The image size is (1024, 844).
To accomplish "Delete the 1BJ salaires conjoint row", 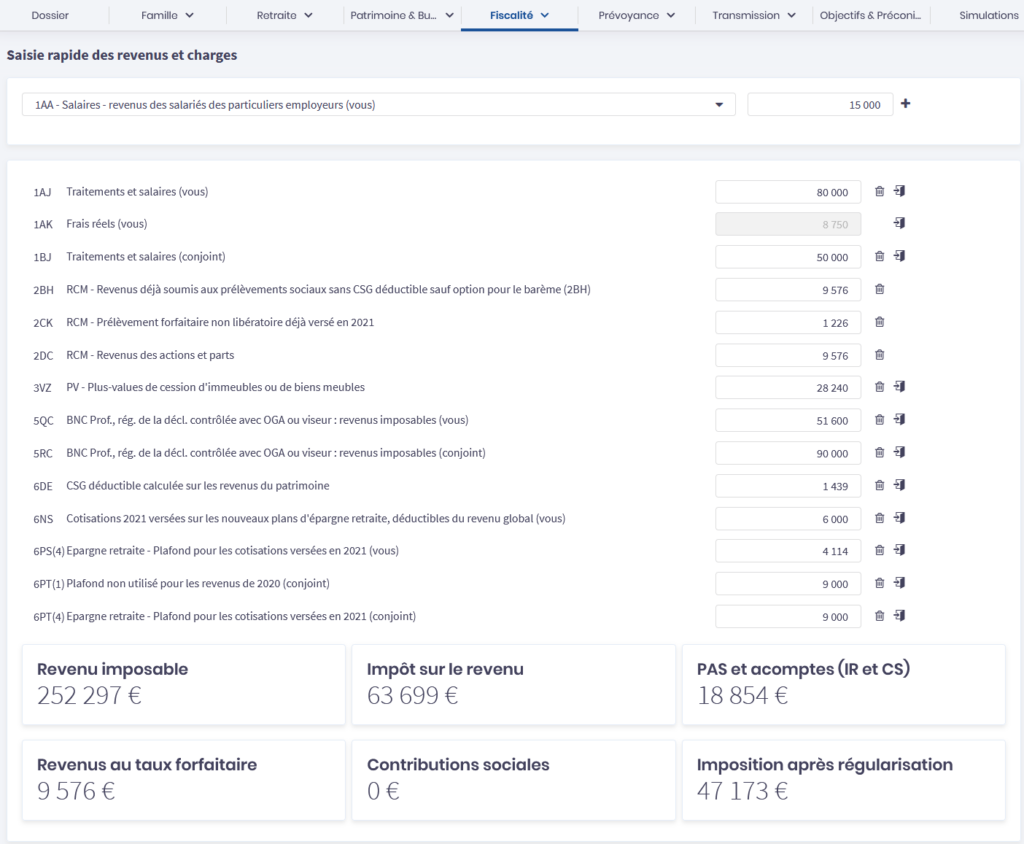I will coord(879,257).
